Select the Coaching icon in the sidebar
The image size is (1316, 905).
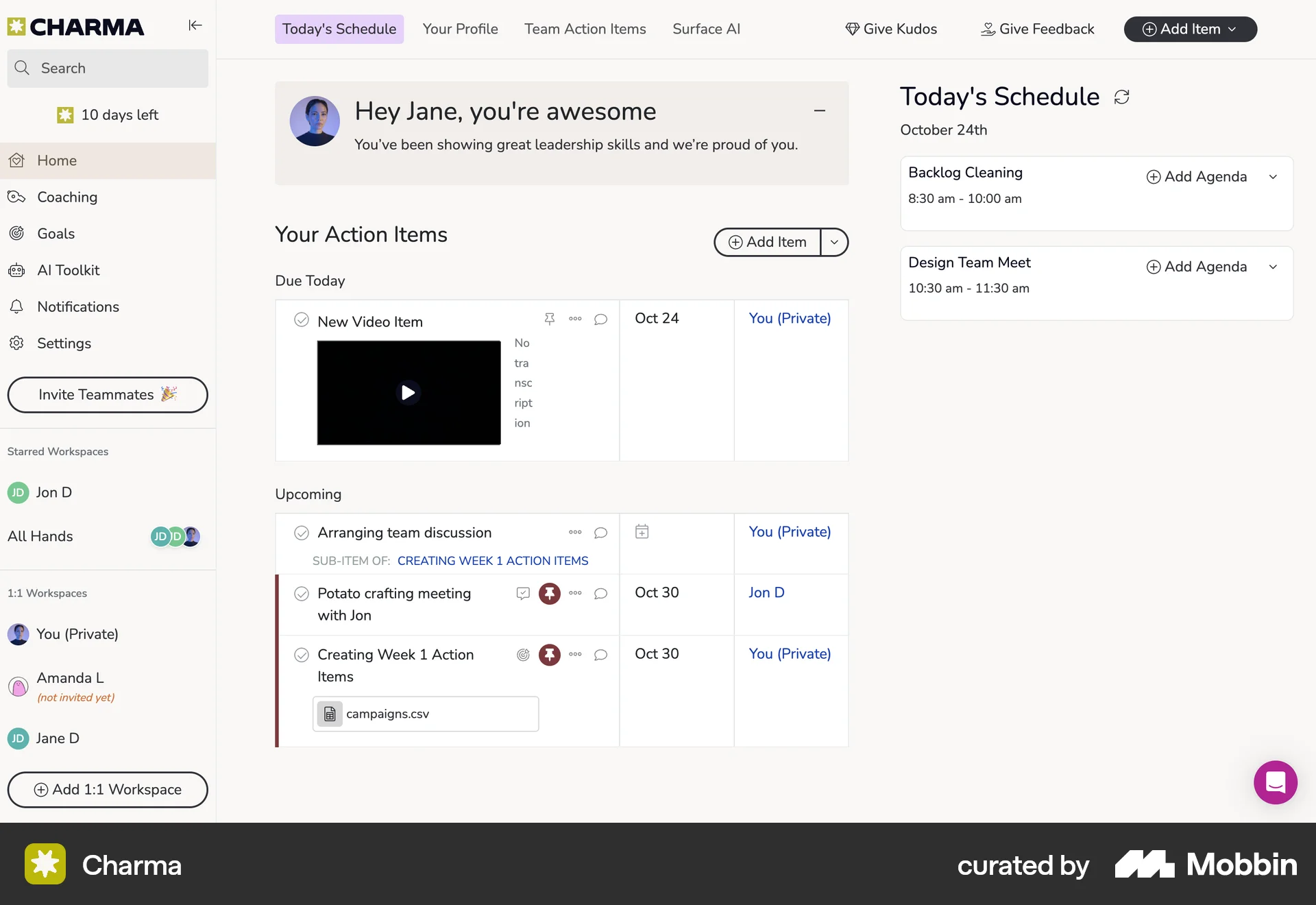coord(16,197)
